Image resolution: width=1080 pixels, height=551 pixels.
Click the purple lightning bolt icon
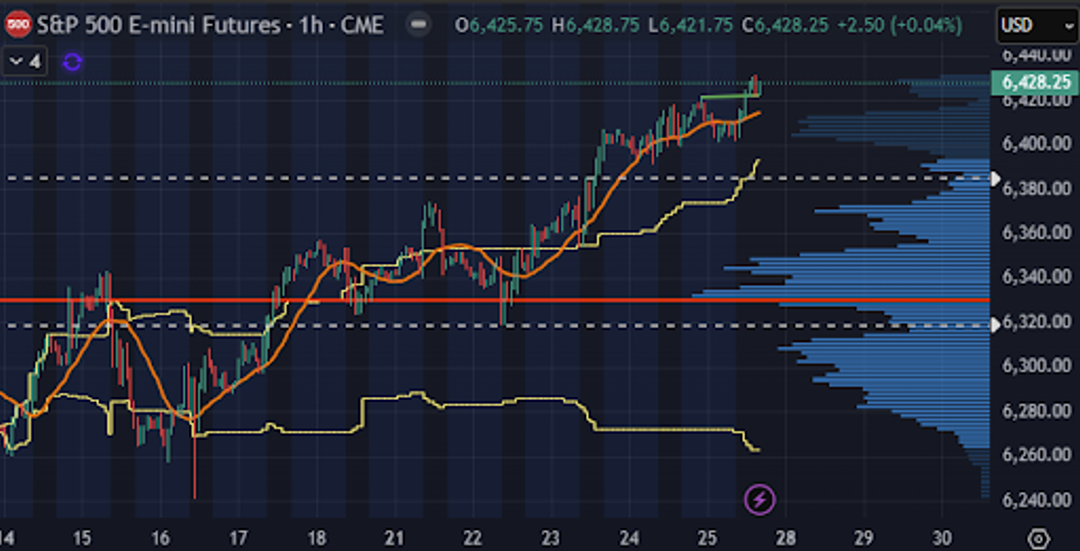click(x=760, y=499)
